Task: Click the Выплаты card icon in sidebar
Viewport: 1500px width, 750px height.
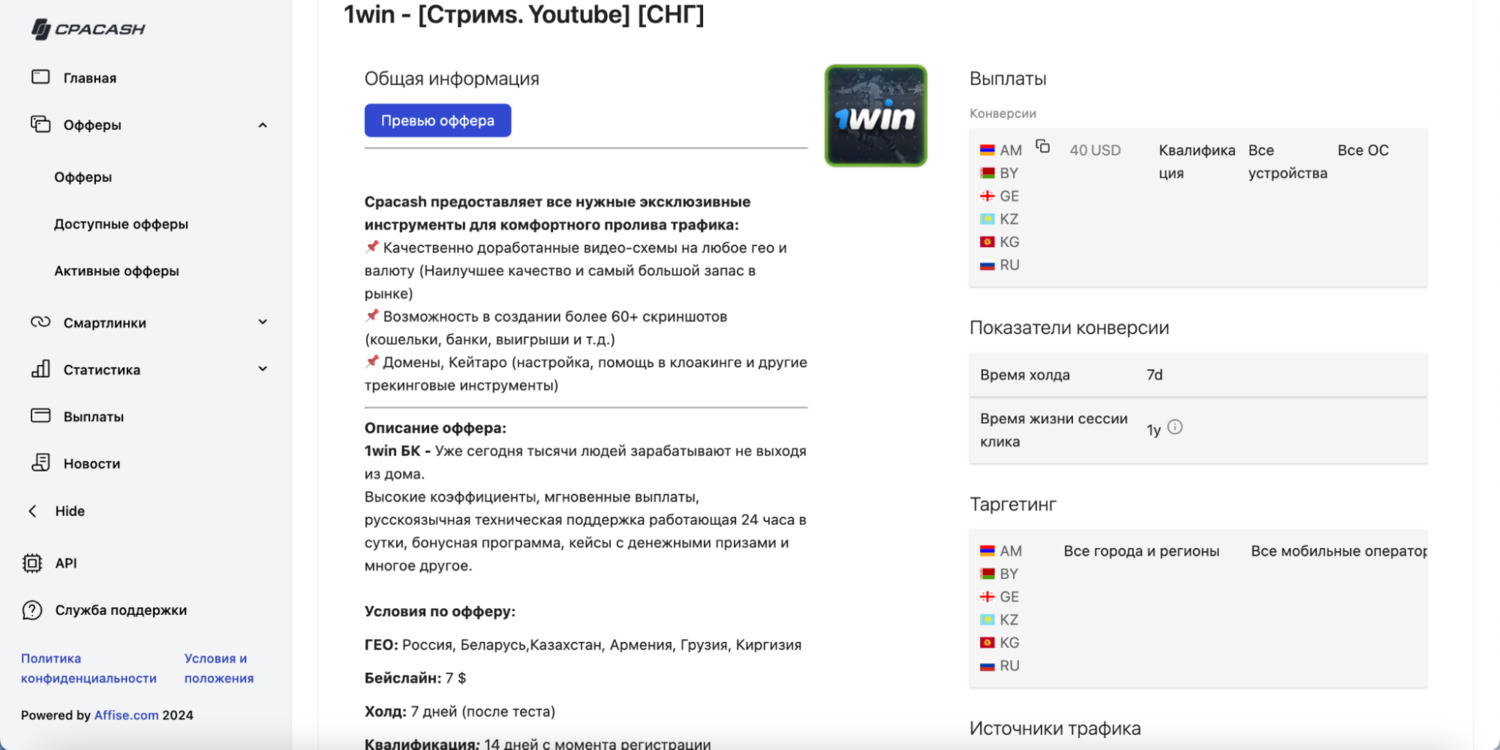Action: click(40, 416)
